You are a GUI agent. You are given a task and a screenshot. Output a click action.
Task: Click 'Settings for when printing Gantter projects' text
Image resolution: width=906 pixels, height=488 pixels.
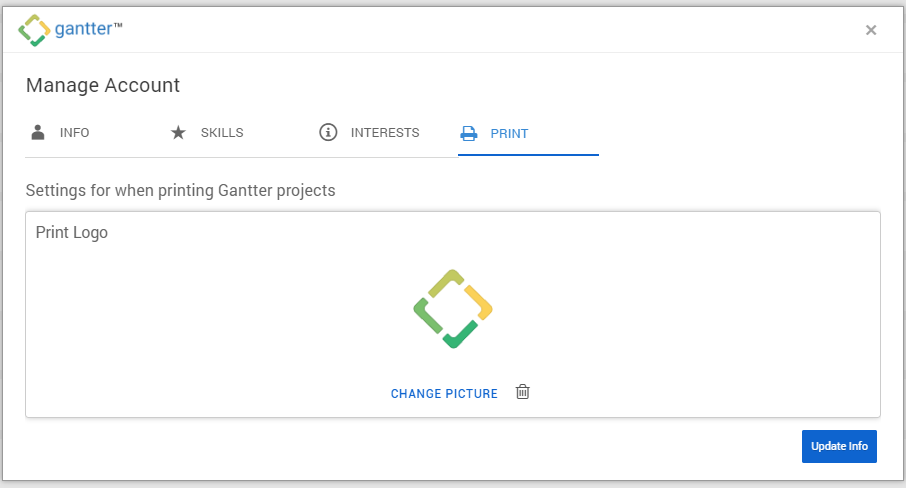coord(180,191)
